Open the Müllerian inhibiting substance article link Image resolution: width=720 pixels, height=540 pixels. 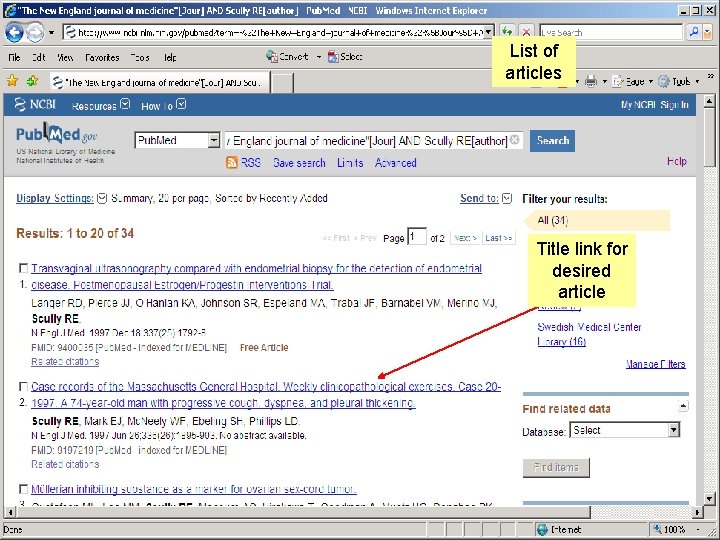[x=194, y=489]
